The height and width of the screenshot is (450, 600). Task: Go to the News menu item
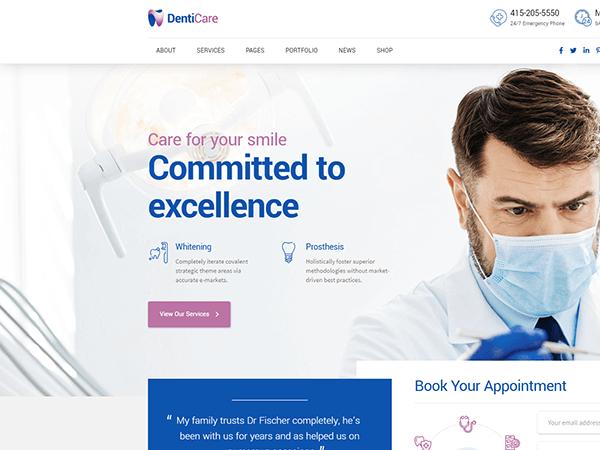point(347,51)
